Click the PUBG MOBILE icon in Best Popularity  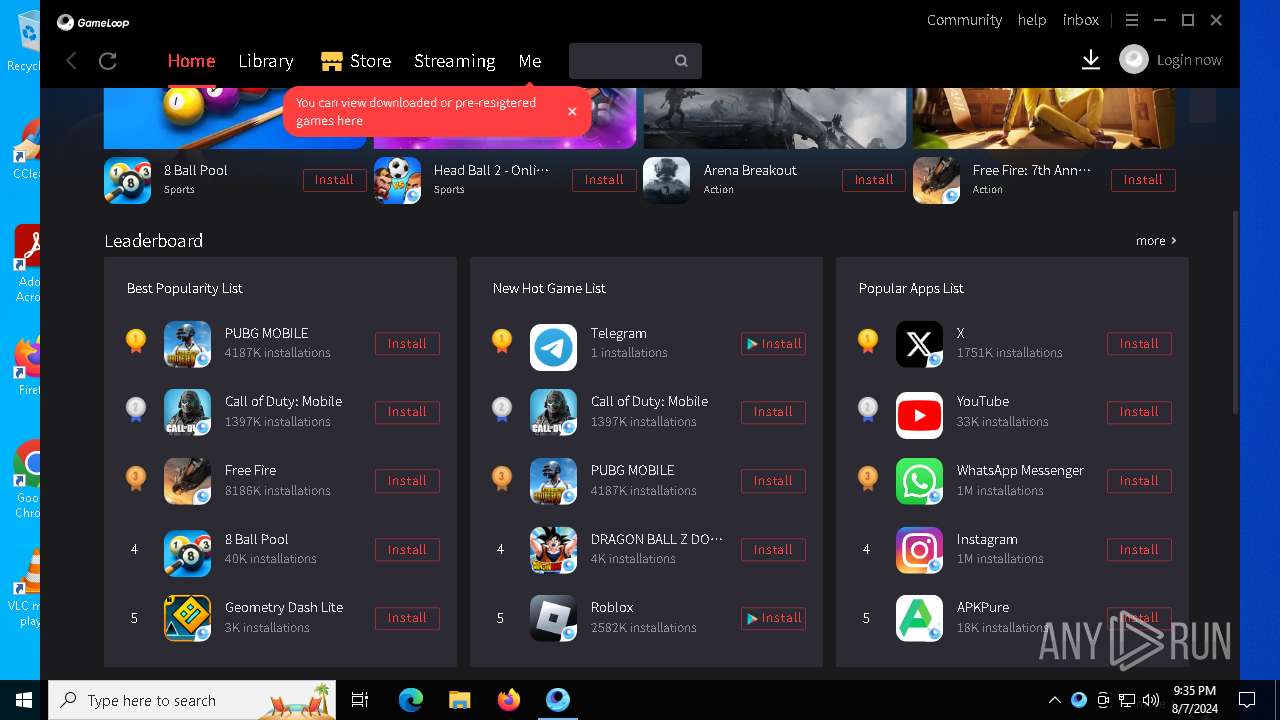(187, 344)
